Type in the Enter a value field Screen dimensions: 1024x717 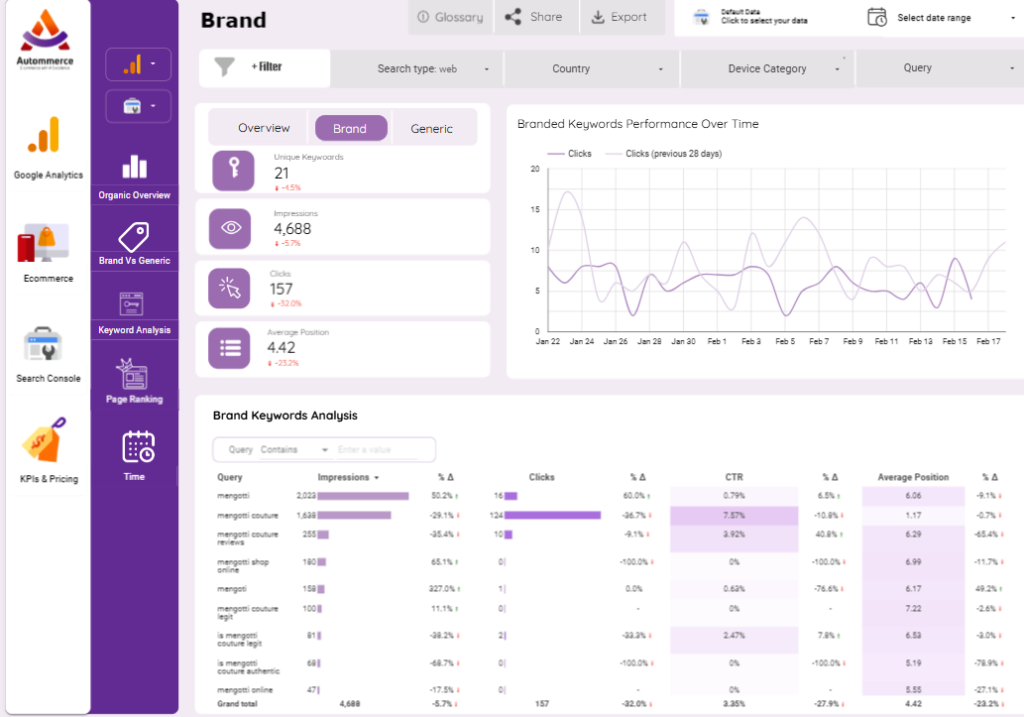377,450
